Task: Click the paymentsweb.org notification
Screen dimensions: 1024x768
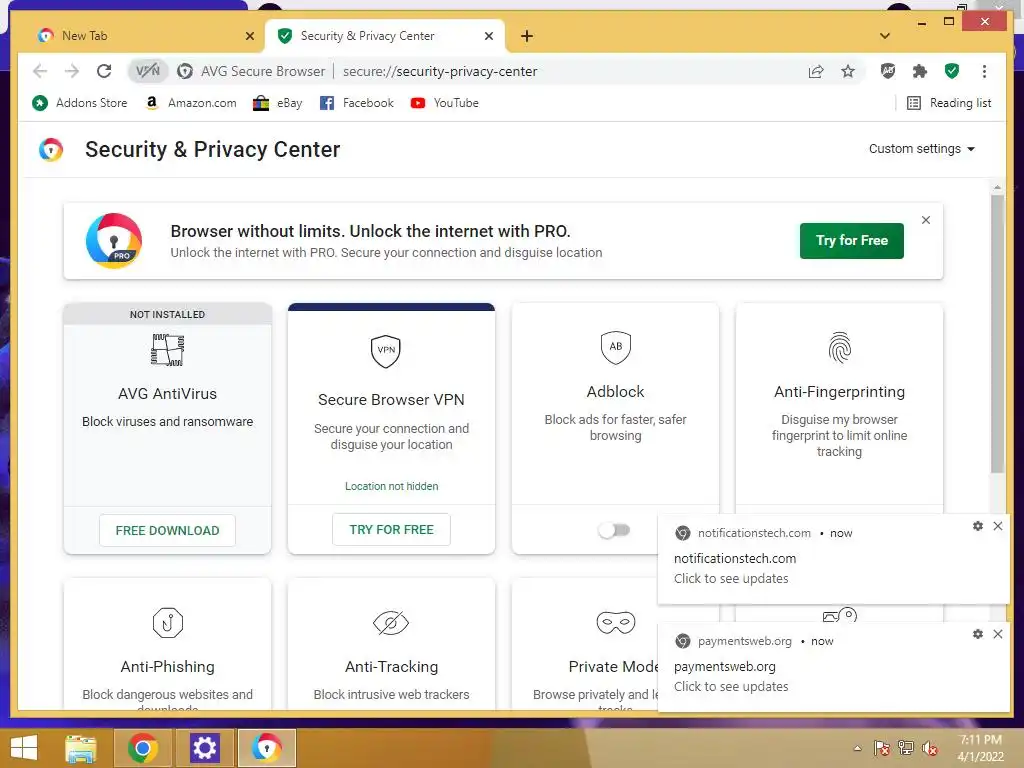Action: [833, 667]
